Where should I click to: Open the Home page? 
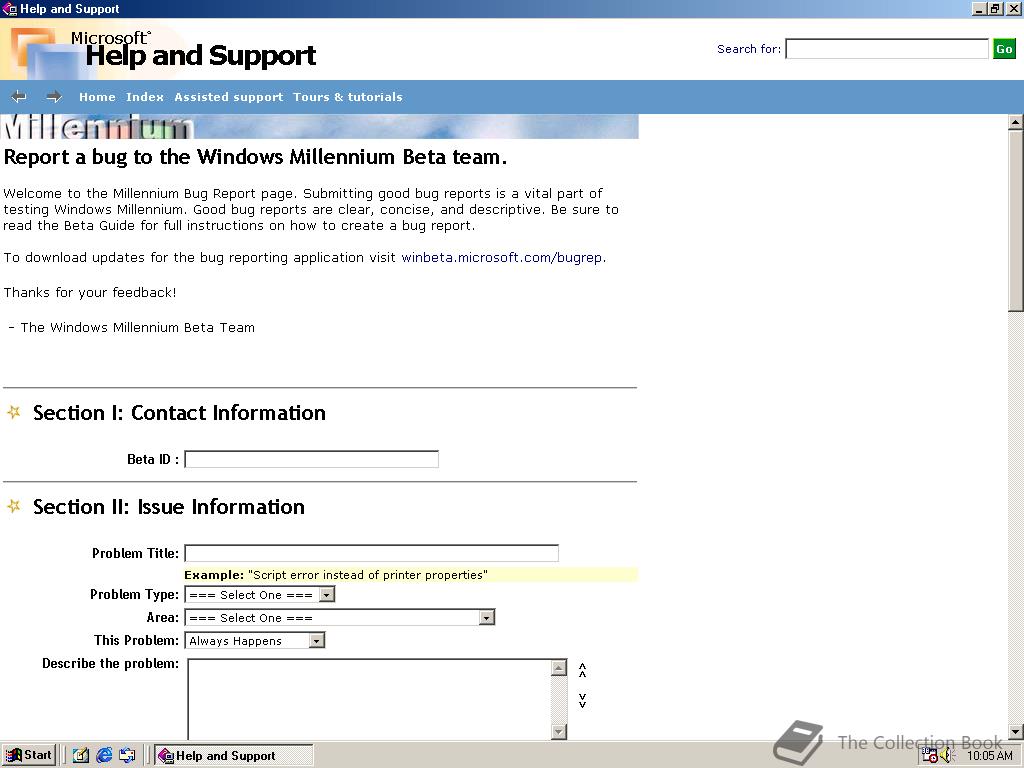point(97,97)
